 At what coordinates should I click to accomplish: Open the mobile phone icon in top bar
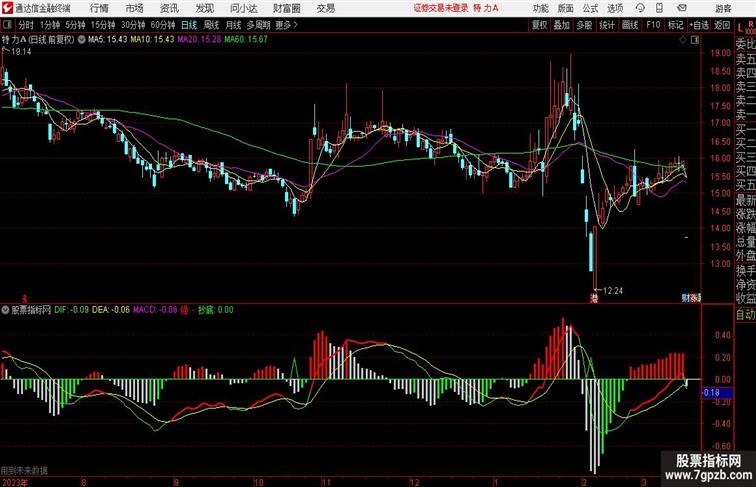tap(659, 8)
